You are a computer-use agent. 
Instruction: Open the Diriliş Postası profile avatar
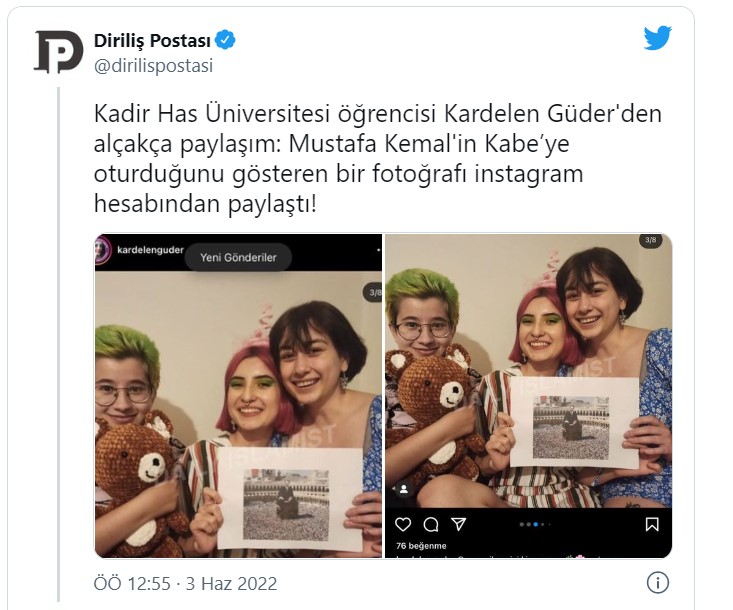point(58,52)
